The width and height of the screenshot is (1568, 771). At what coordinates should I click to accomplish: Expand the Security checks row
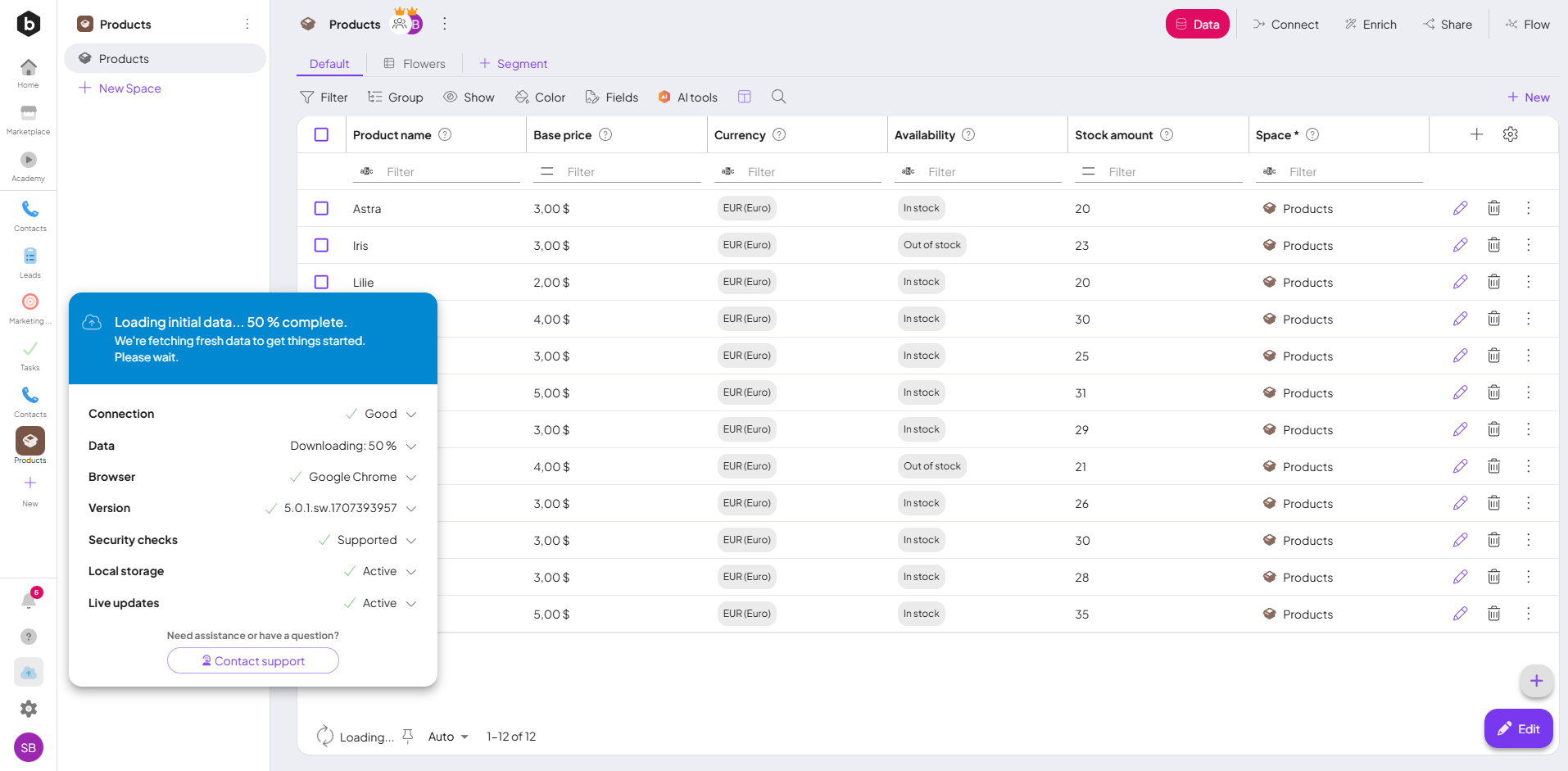pos(411,540)
